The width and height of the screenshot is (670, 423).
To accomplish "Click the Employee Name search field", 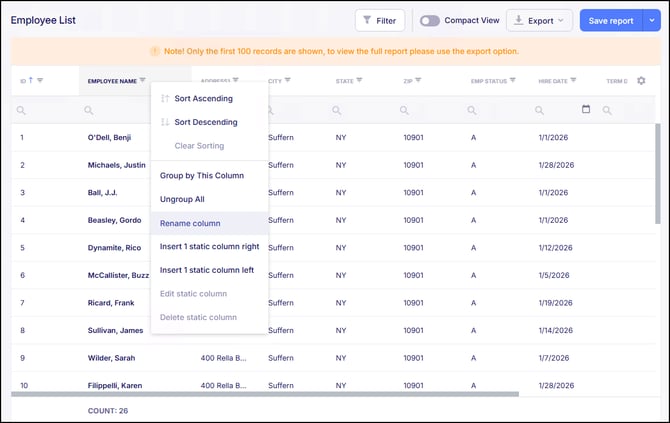I will 115,110.
